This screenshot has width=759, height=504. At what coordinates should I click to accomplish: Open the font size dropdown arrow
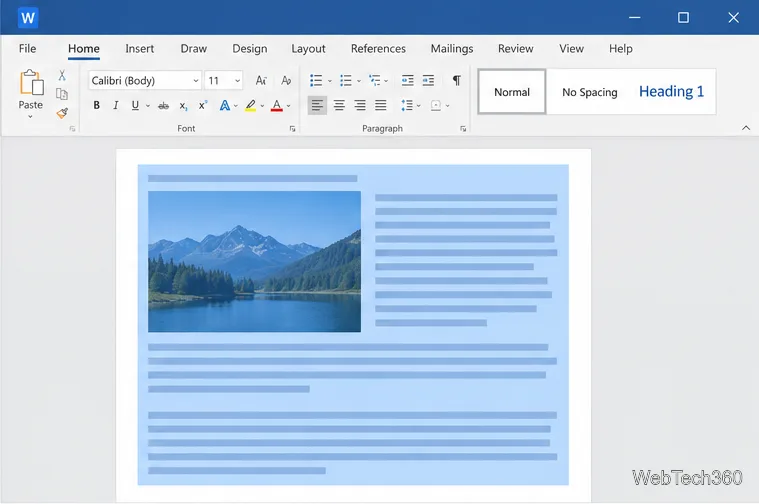pyautogui.click(x=238, y=81)
